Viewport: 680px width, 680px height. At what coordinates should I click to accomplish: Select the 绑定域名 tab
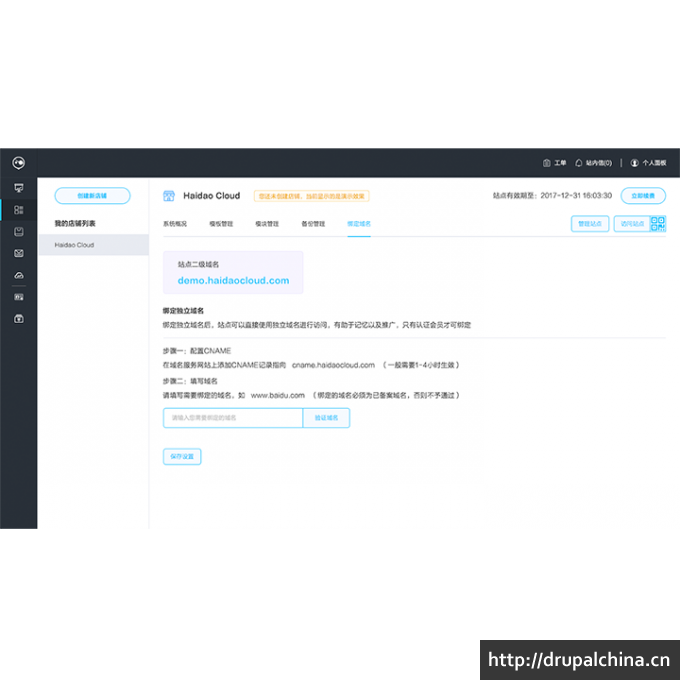click(359, 224)
